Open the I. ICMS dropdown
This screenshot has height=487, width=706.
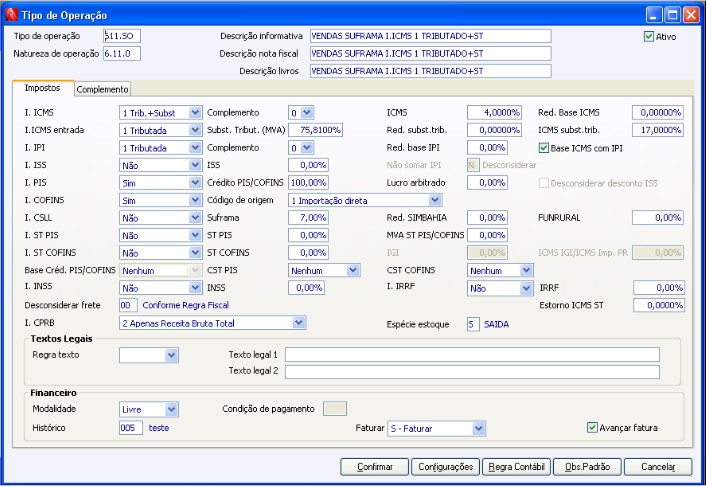[x=195, y=113]
